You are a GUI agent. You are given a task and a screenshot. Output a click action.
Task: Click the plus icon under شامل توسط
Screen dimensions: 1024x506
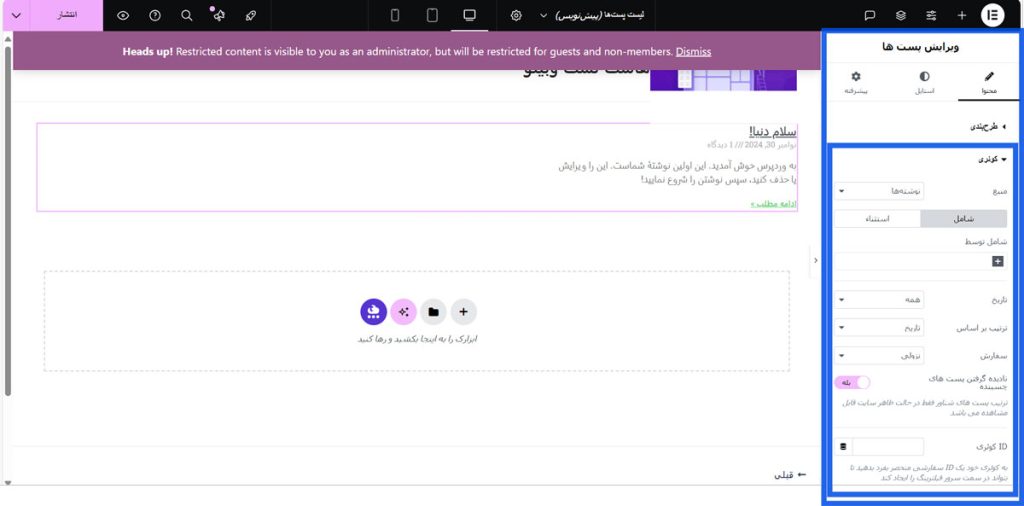point(997,261)
